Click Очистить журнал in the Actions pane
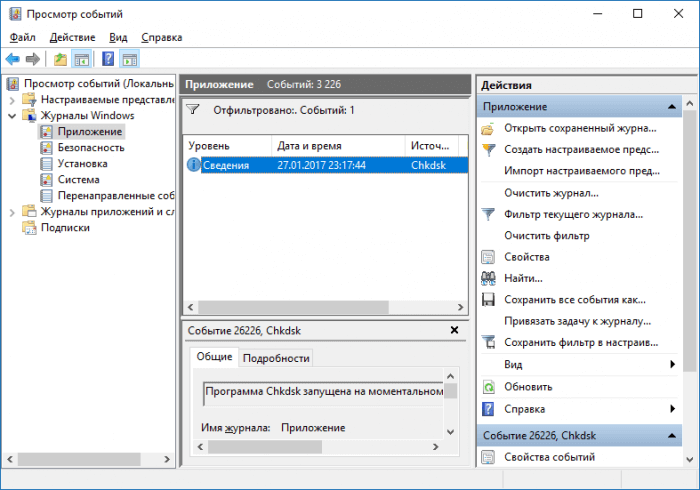This screenshot has height=490, width=700. point(551,192)
